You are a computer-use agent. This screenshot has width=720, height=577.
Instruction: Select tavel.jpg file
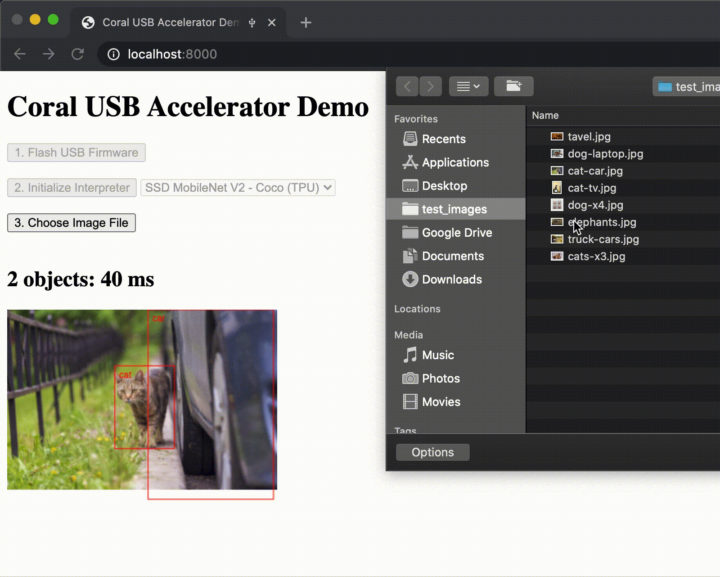pos(623,137)
